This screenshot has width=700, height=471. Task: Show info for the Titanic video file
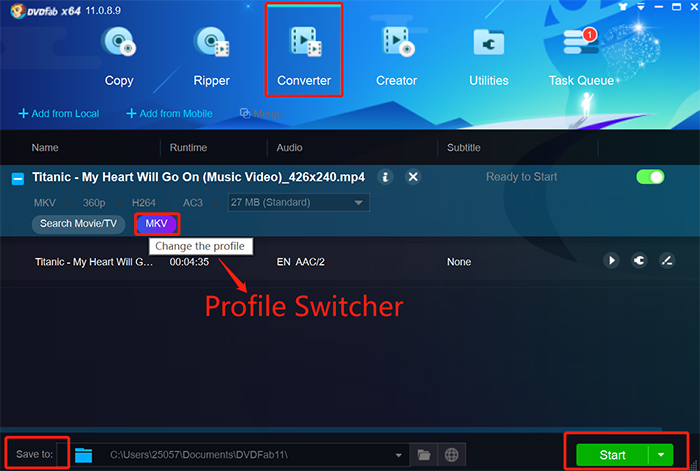[x=385, y=177]
